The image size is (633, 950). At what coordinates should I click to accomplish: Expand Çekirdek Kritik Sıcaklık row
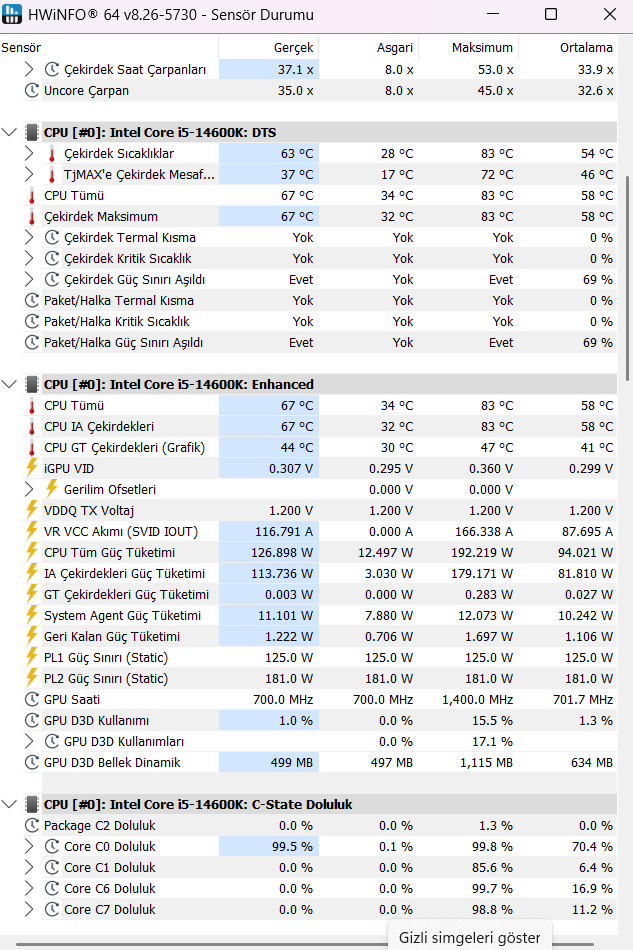[x=29, y=259]
